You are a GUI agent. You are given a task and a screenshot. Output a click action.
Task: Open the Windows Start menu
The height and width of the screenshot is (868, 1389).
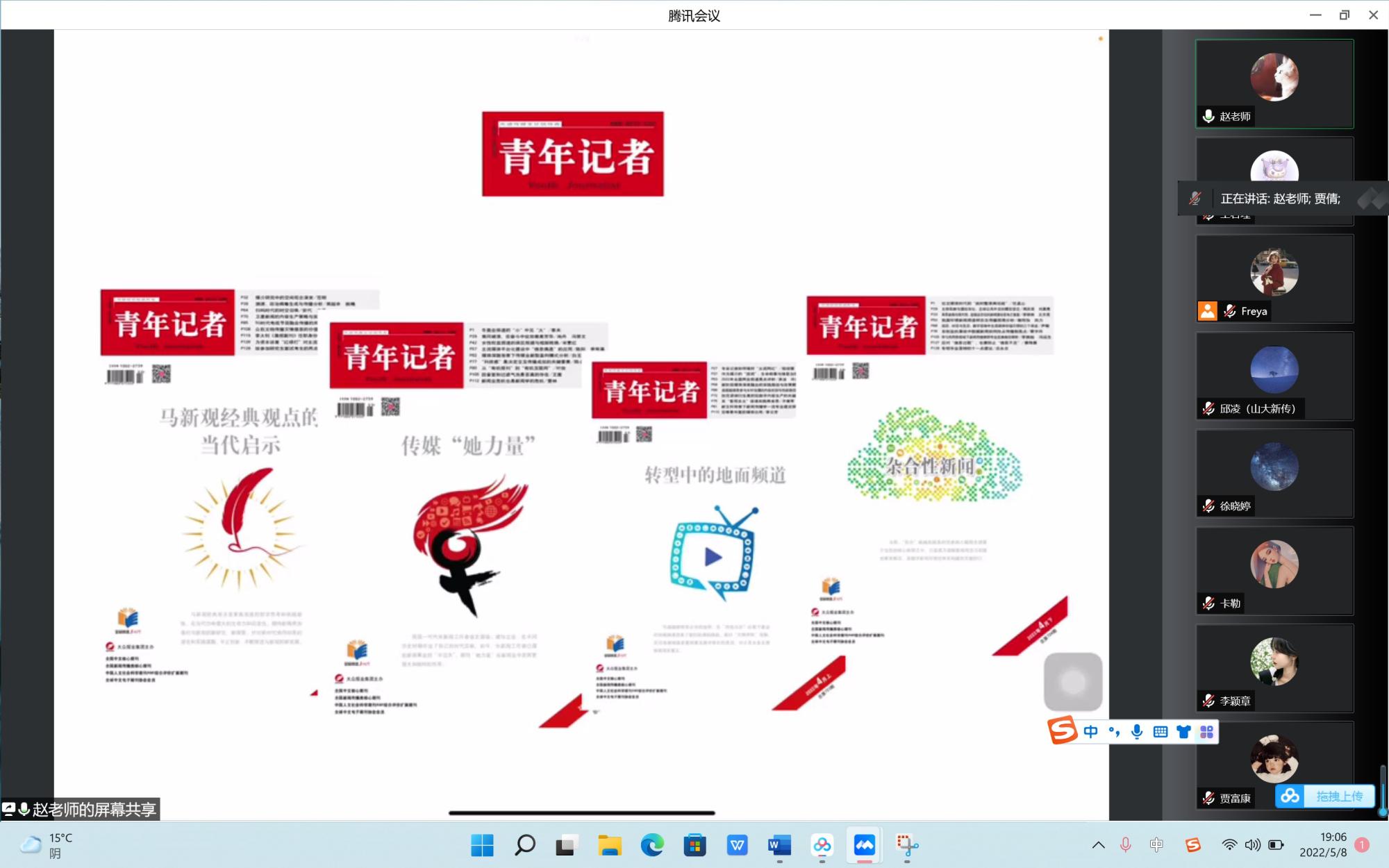tap(482, 845)
